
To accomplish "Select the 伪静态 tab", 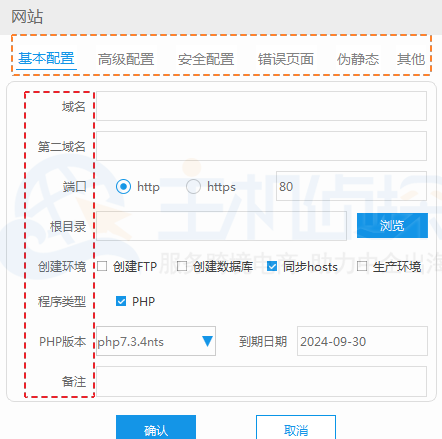I will (358, 59).
